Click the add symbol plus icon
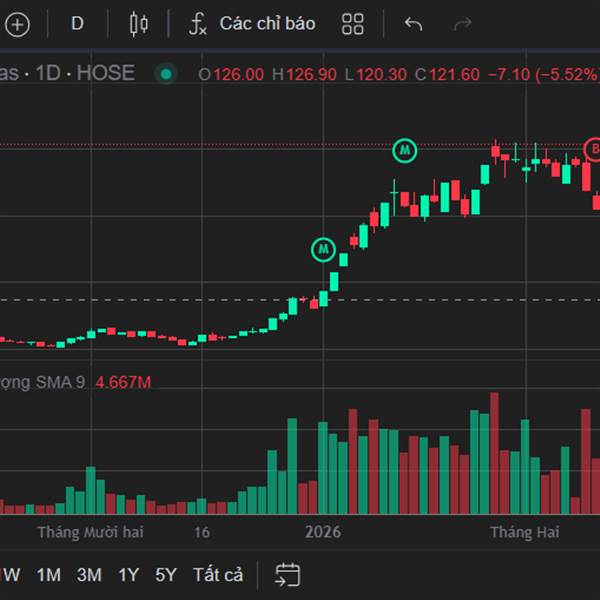Image resolution: width=600 pixels, height=600 pixels. tap(17, 25)
